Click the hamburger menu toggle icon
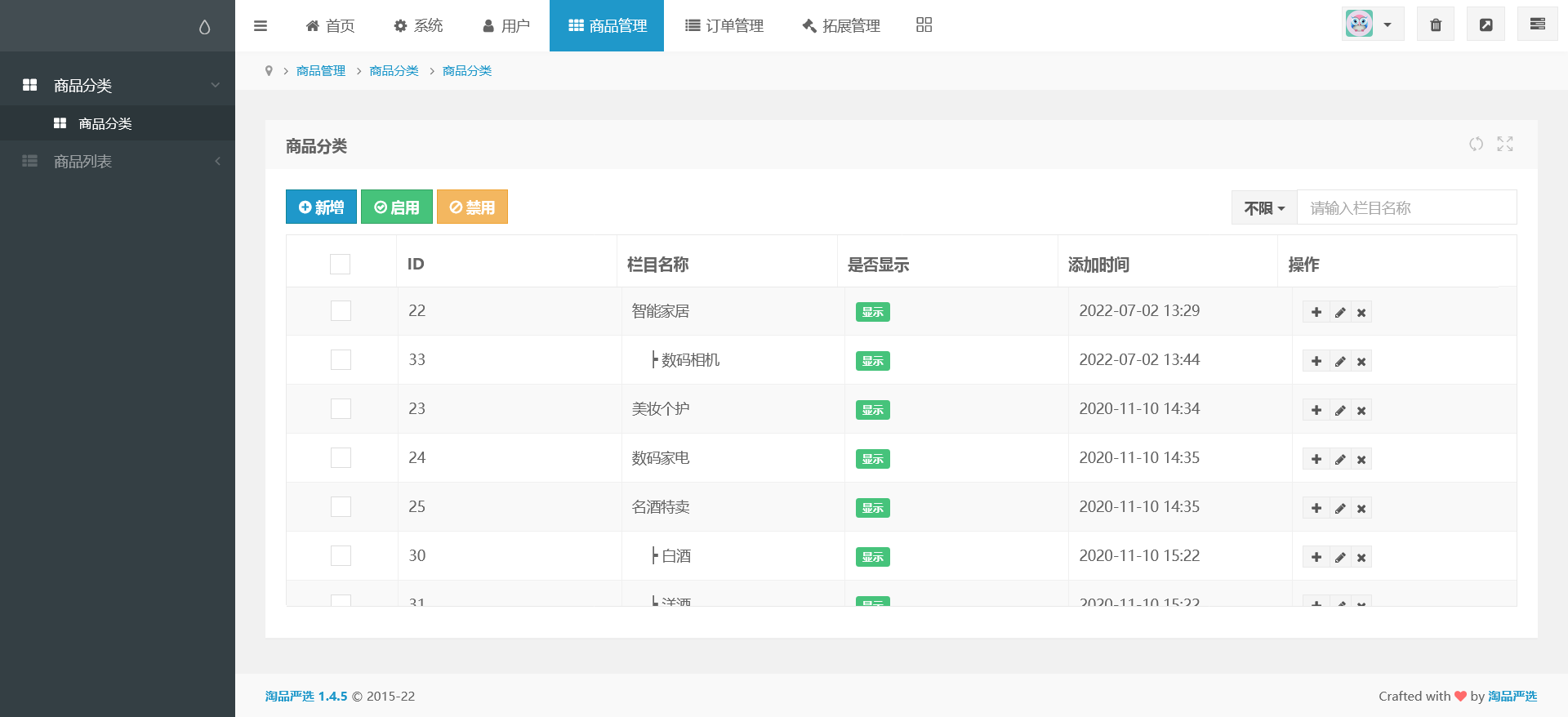The height and width of the screenshot is (717, 1568). point(261,25)
